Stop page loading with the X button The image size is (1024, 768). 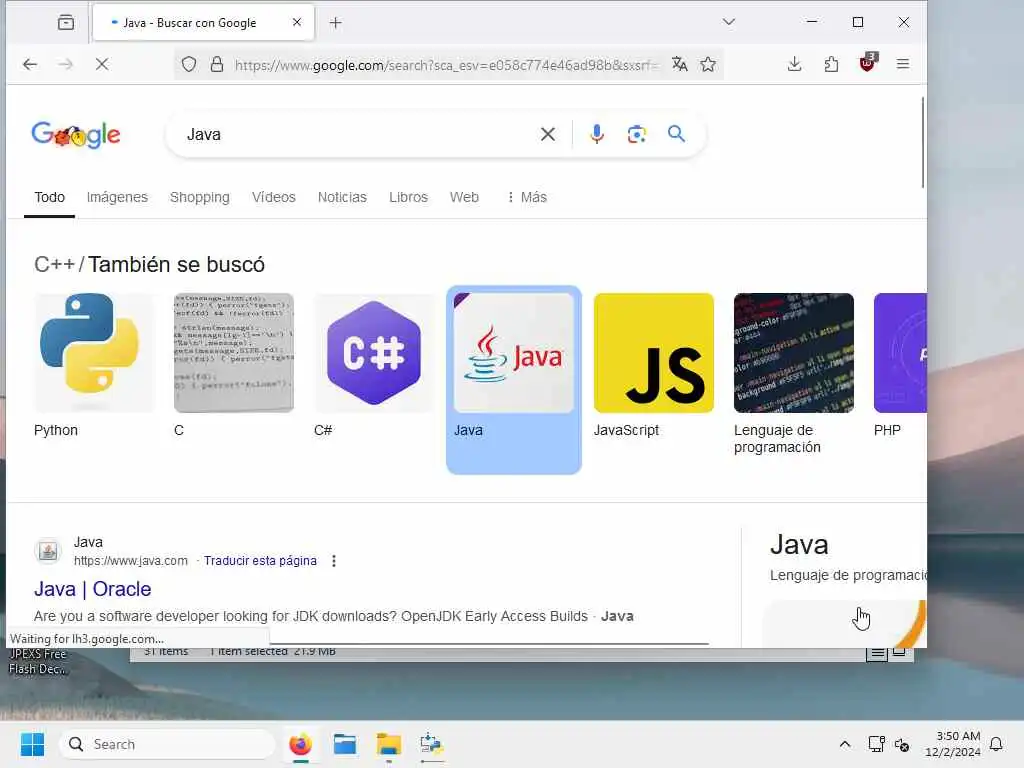tap(102, 64)
